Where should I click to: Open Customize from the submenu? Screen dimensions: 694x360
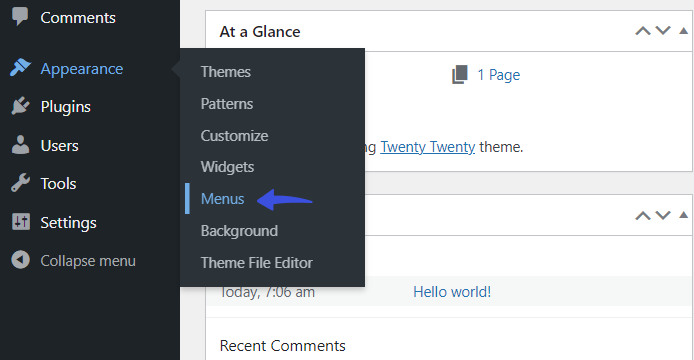(x=234, y=135)
